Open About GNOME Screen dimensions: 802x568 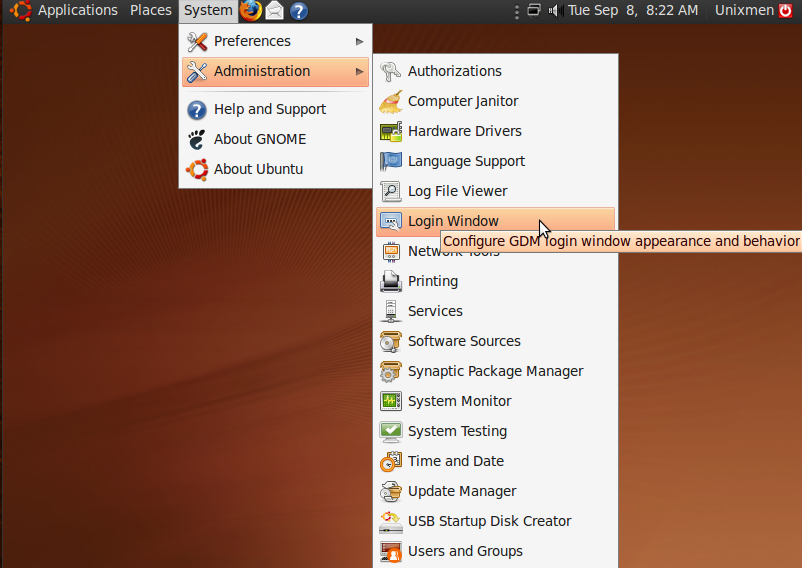coord(275,139)
